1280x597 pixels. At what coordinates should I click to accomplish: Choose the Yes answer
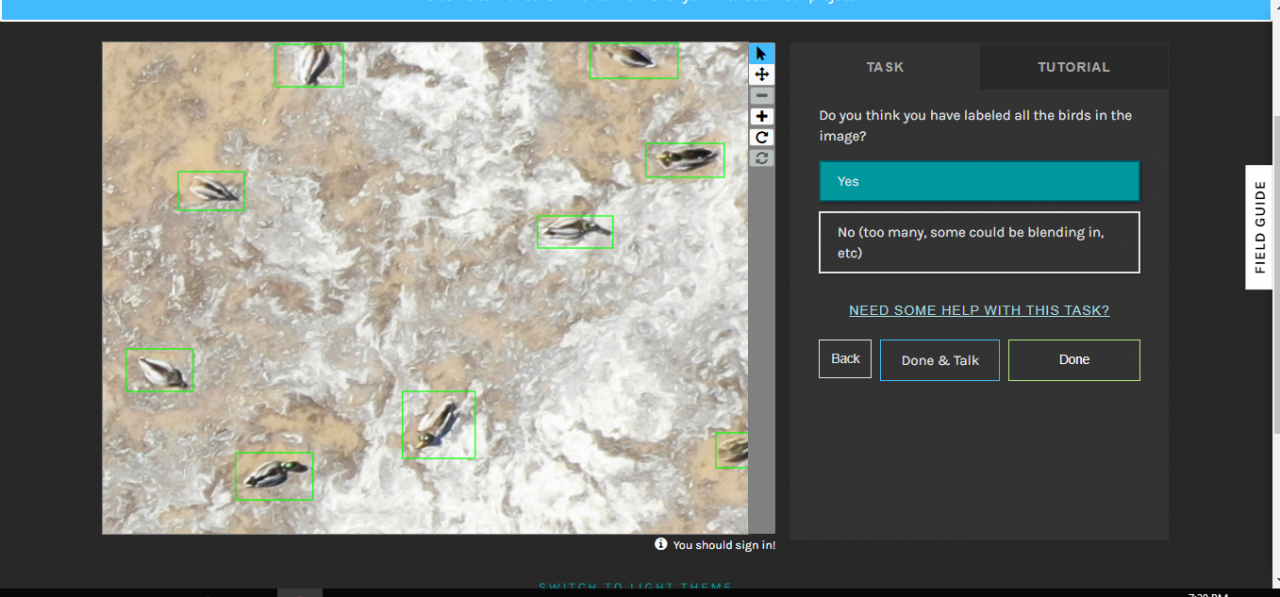pos(979,181)
